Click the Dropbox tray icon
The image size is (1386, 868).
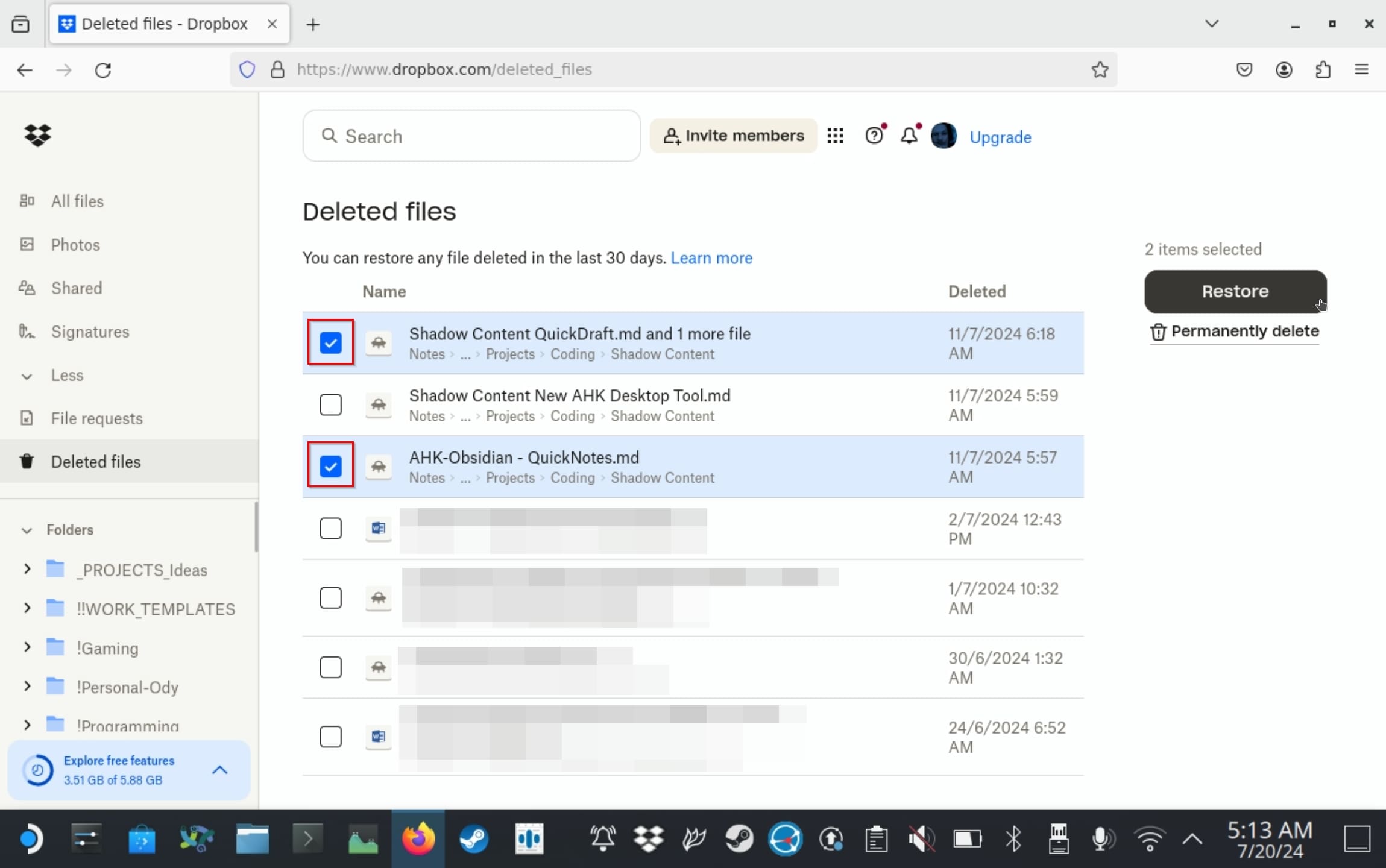coord(648,839)
